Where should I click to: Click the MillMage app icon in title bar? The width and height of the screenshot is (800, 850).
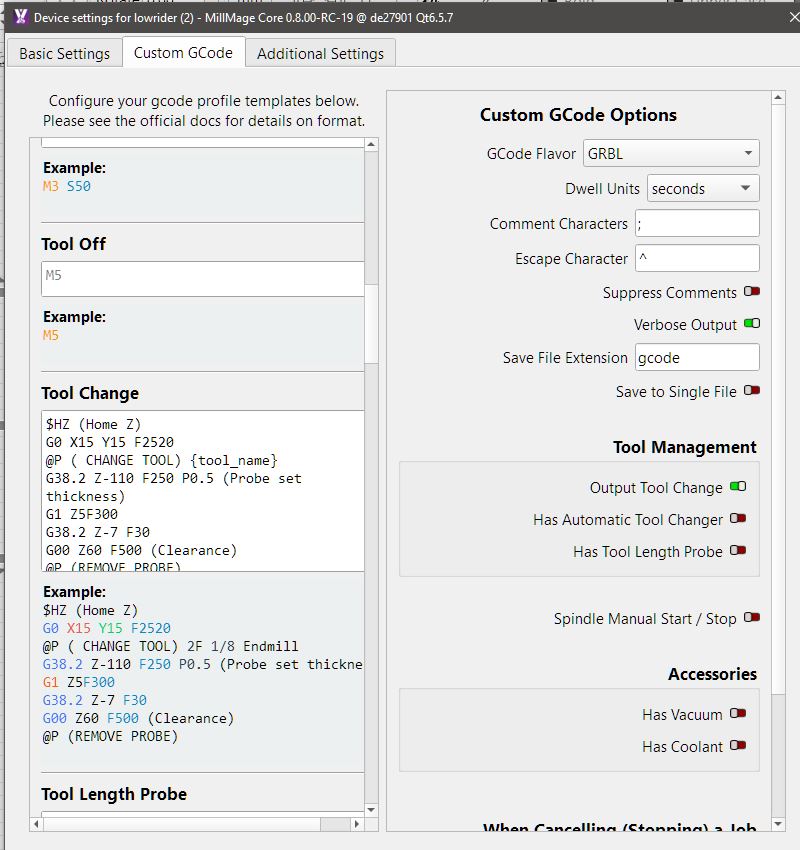point(20,17)
